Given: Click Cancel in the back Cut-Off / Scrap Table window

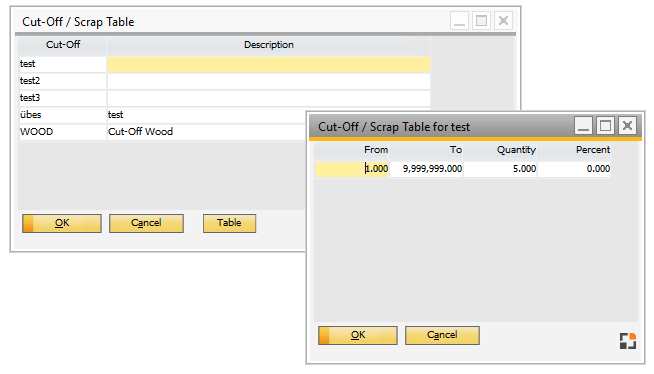Looking at the screenshot, I should (x=146, y=223).
